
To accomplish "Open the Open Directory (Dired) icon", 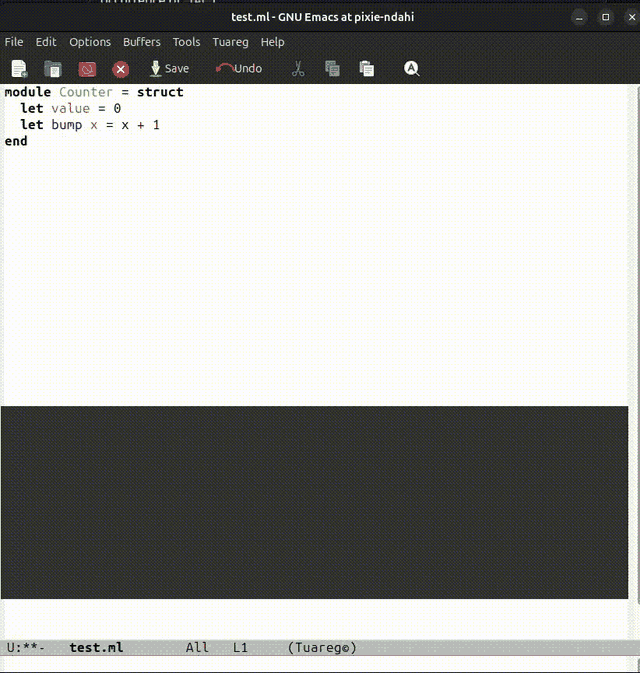I will 53,69.
